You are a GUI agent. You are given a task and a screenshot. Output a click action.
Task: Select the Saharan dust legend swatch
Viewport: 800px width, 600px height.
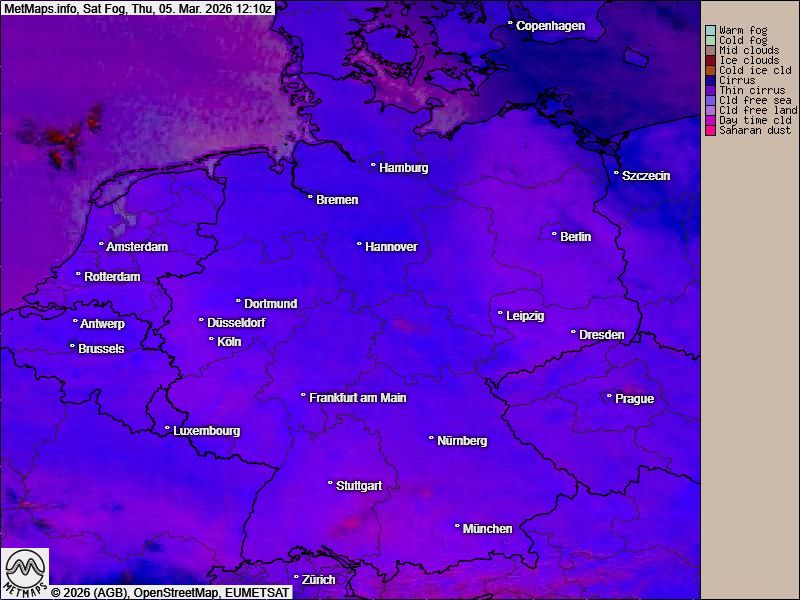coord(710,131)
